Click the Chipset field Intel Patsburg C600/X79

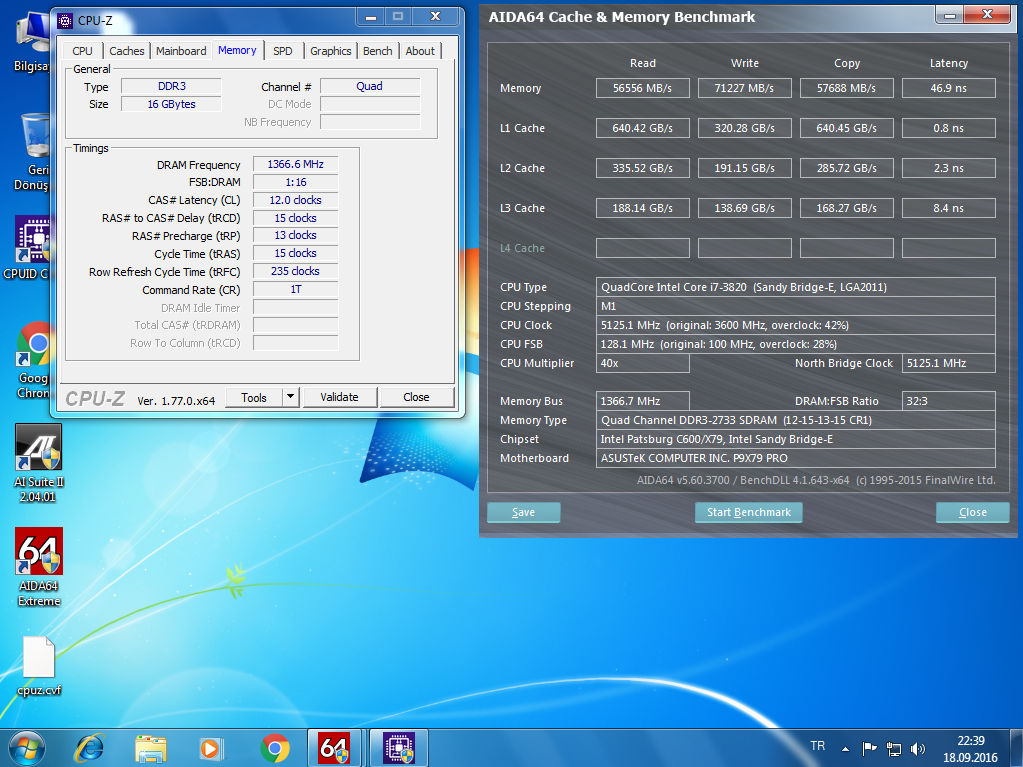(796, 439)
